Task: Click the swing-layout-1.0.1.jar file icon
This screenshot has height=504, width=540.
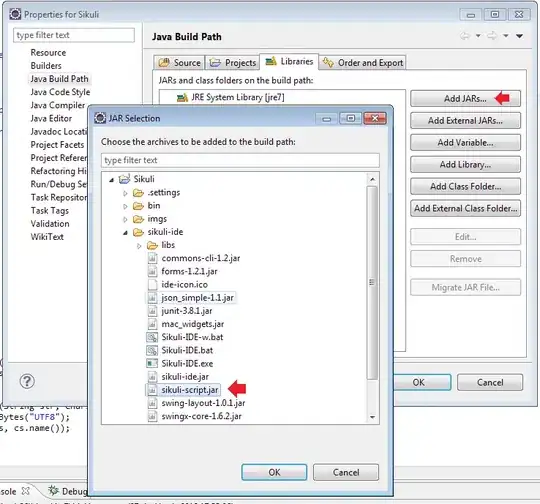Action: pyautogui.click(x=152, y=403)
